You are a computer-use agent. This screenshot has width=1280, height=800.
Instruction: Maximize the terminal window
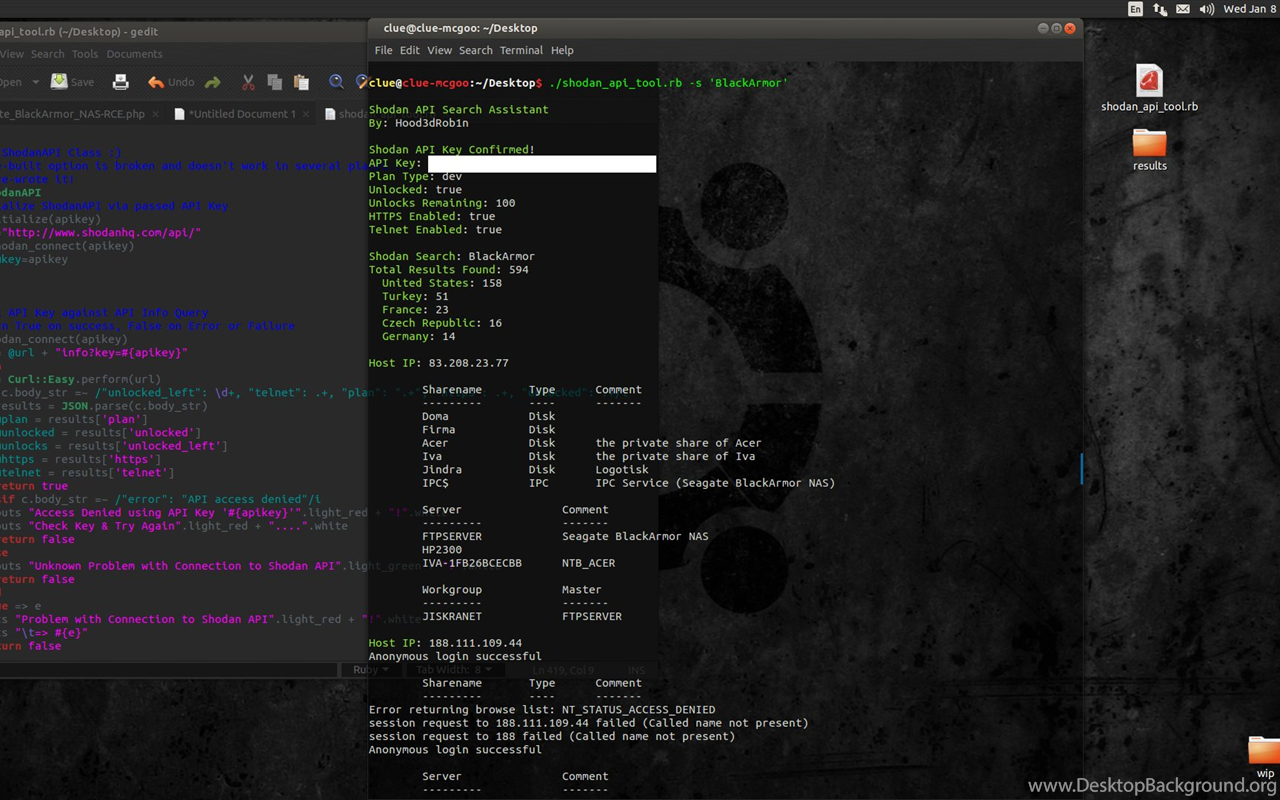click(x=1056, y=28)
